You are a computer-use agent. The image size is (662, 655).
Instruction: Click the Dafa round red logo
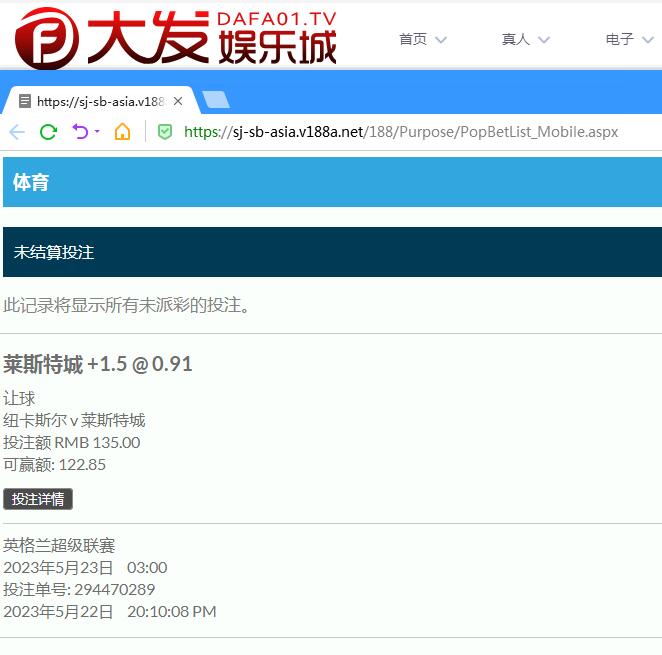tap(46, 39)
